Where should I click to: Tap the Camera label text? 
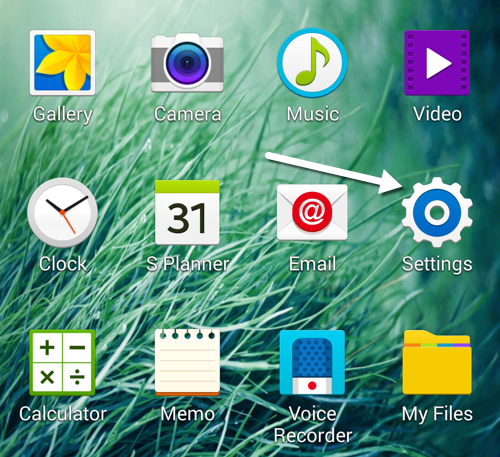tap(188, 114)
